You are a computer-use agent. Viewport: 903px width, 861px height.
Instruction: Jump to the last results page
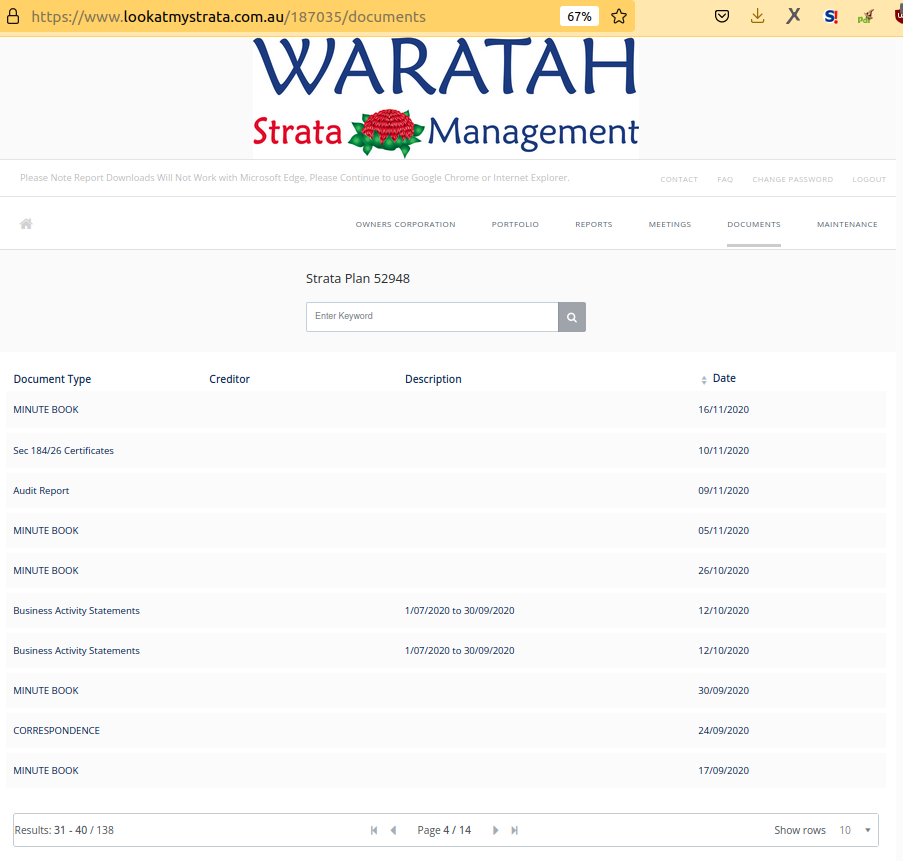515,830
